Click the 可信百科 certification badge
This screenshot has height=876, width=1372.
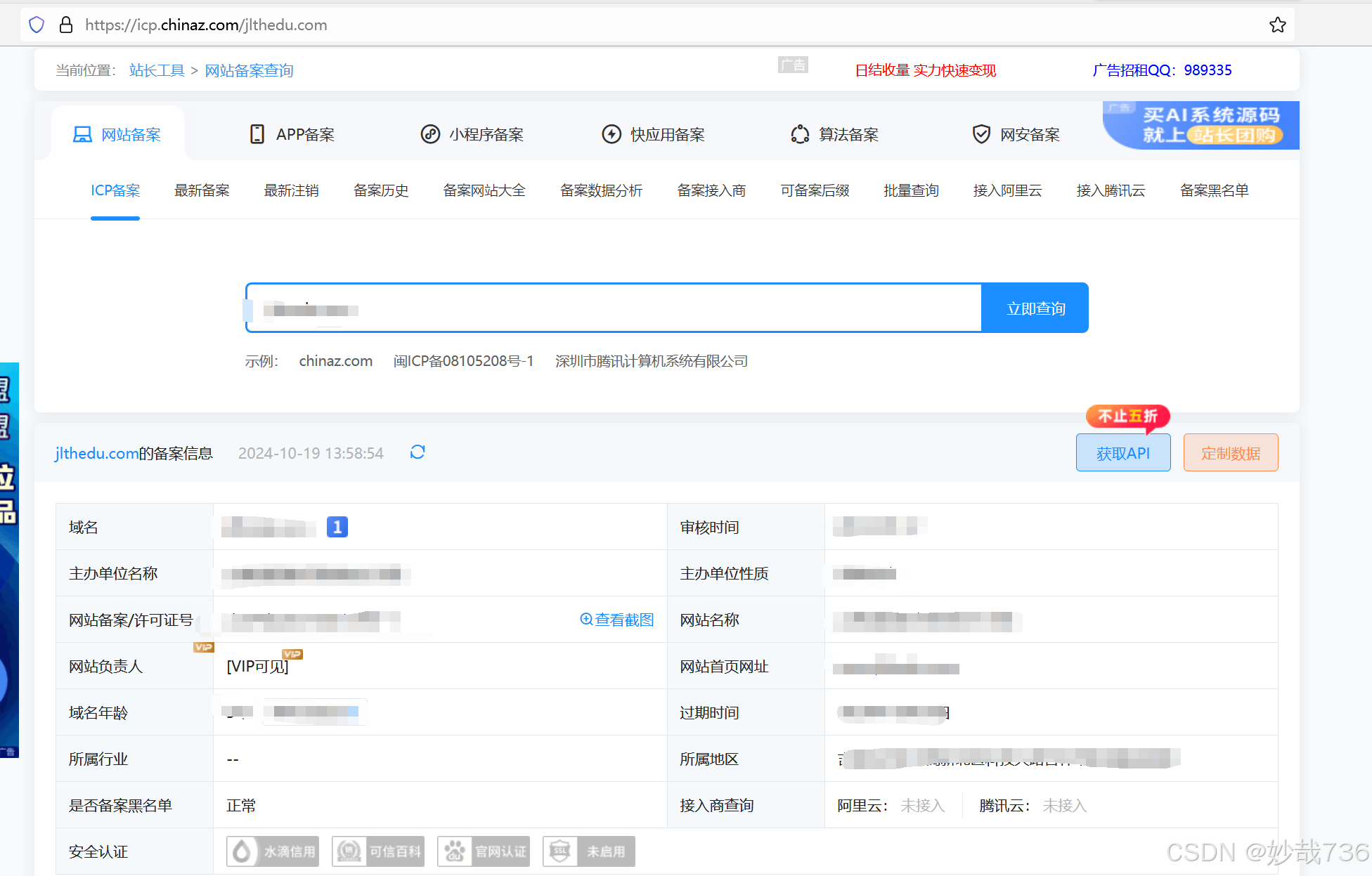378,851
